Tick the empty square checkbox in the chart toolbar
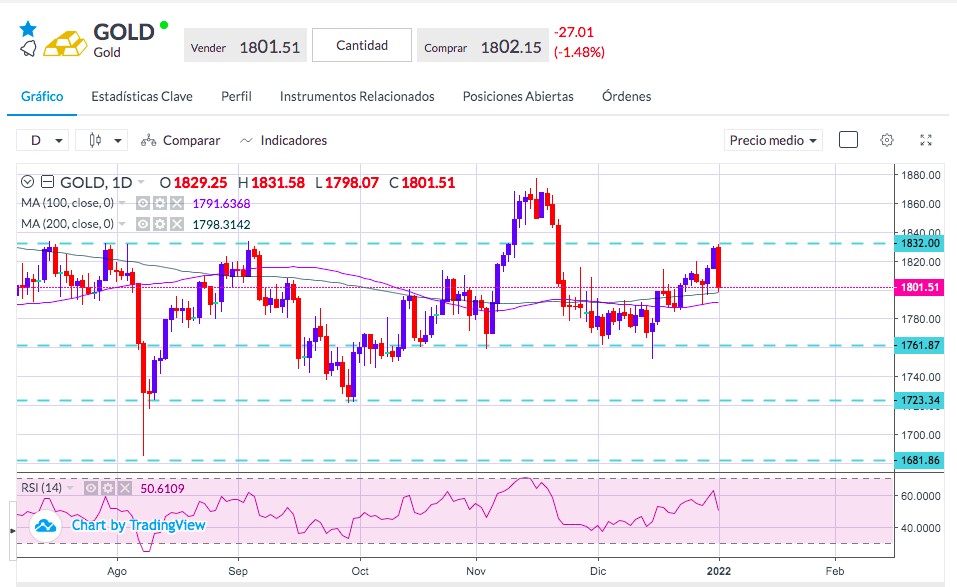 (x=848, y=140)
